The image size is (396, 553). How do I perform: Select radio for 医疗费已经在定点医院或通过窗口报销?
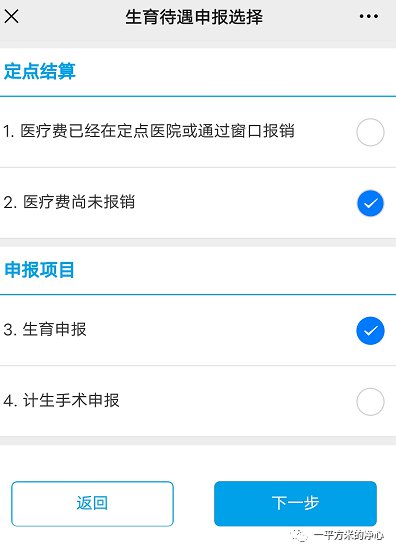[x=370, y=132]
